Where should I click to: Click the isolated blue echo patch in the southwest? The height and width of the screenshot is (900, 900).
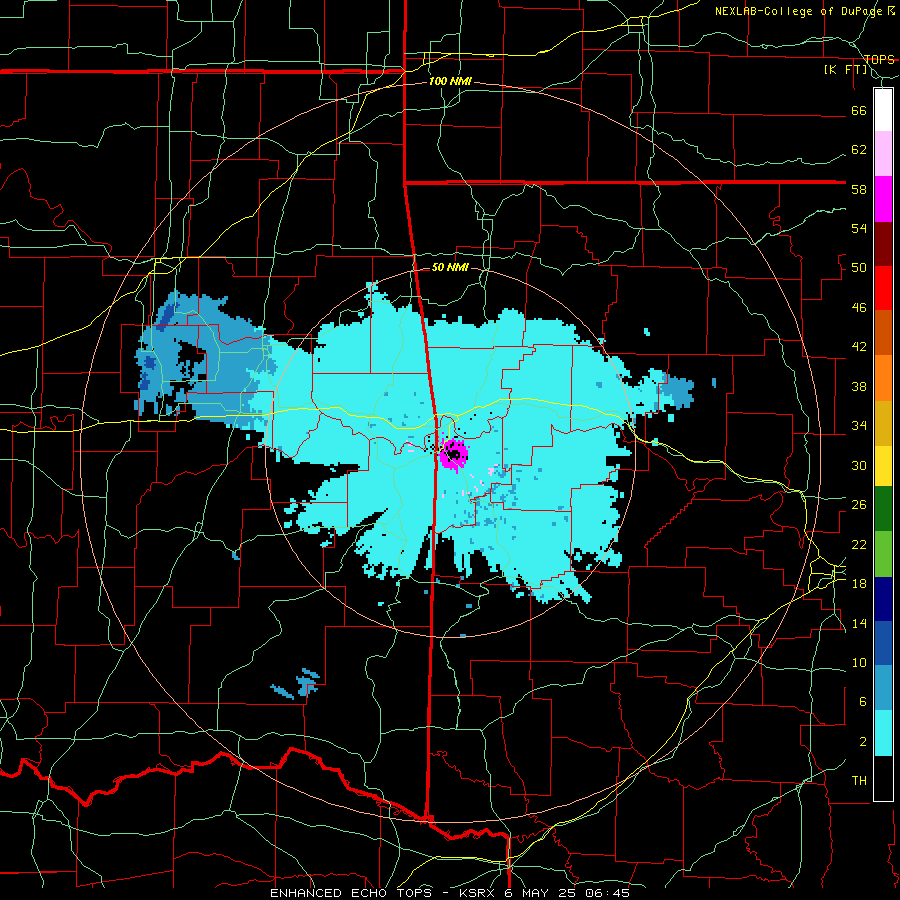(296, 684)
